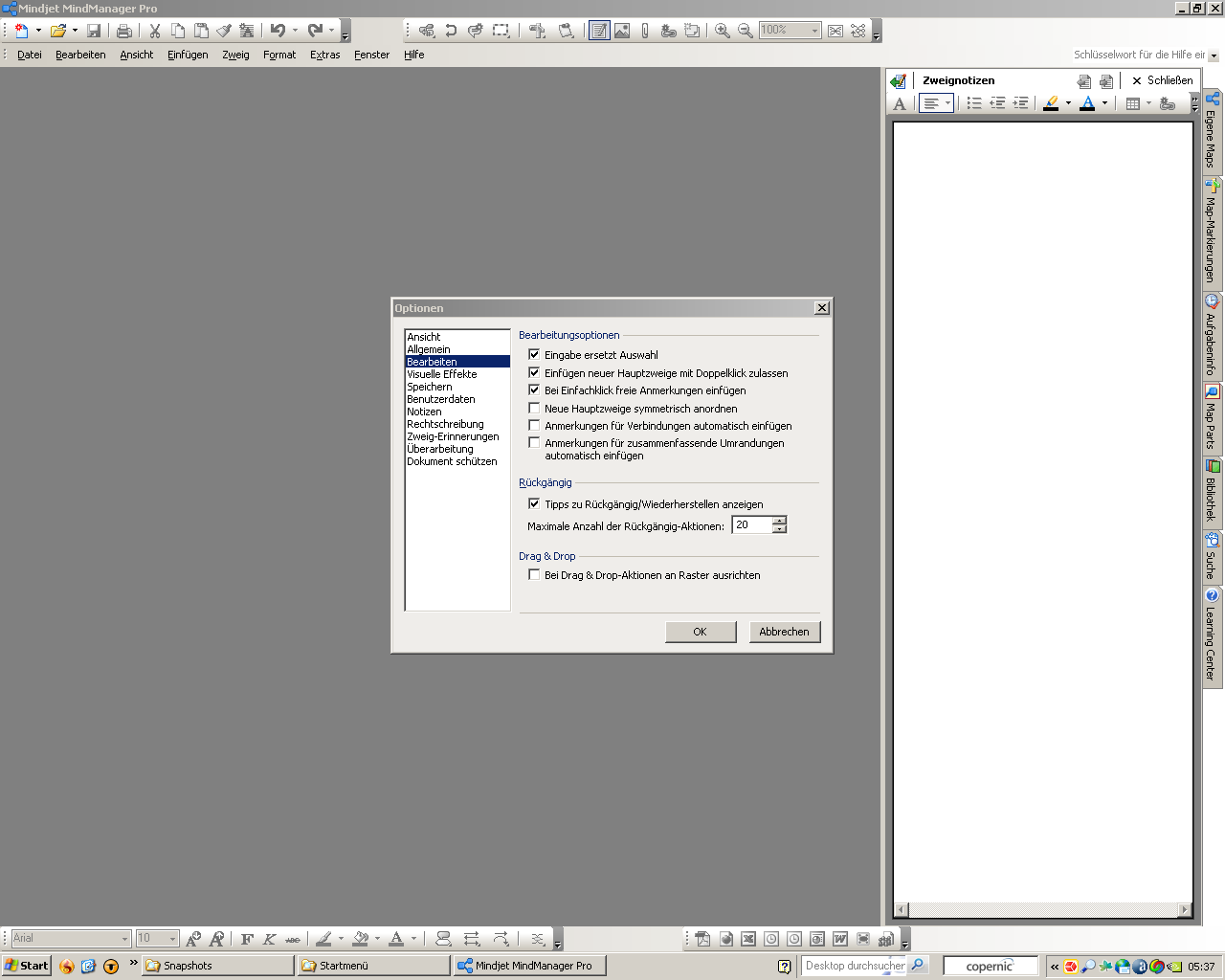The image size is (1225, 980).
Task: Click the Save icon in the toolbar
Action: coord(94,31)
